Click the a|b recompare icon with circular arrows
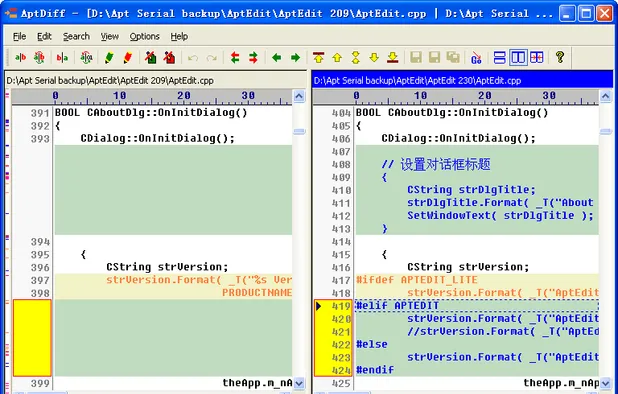This screenshot has height=394, width=618. point(39,58)
